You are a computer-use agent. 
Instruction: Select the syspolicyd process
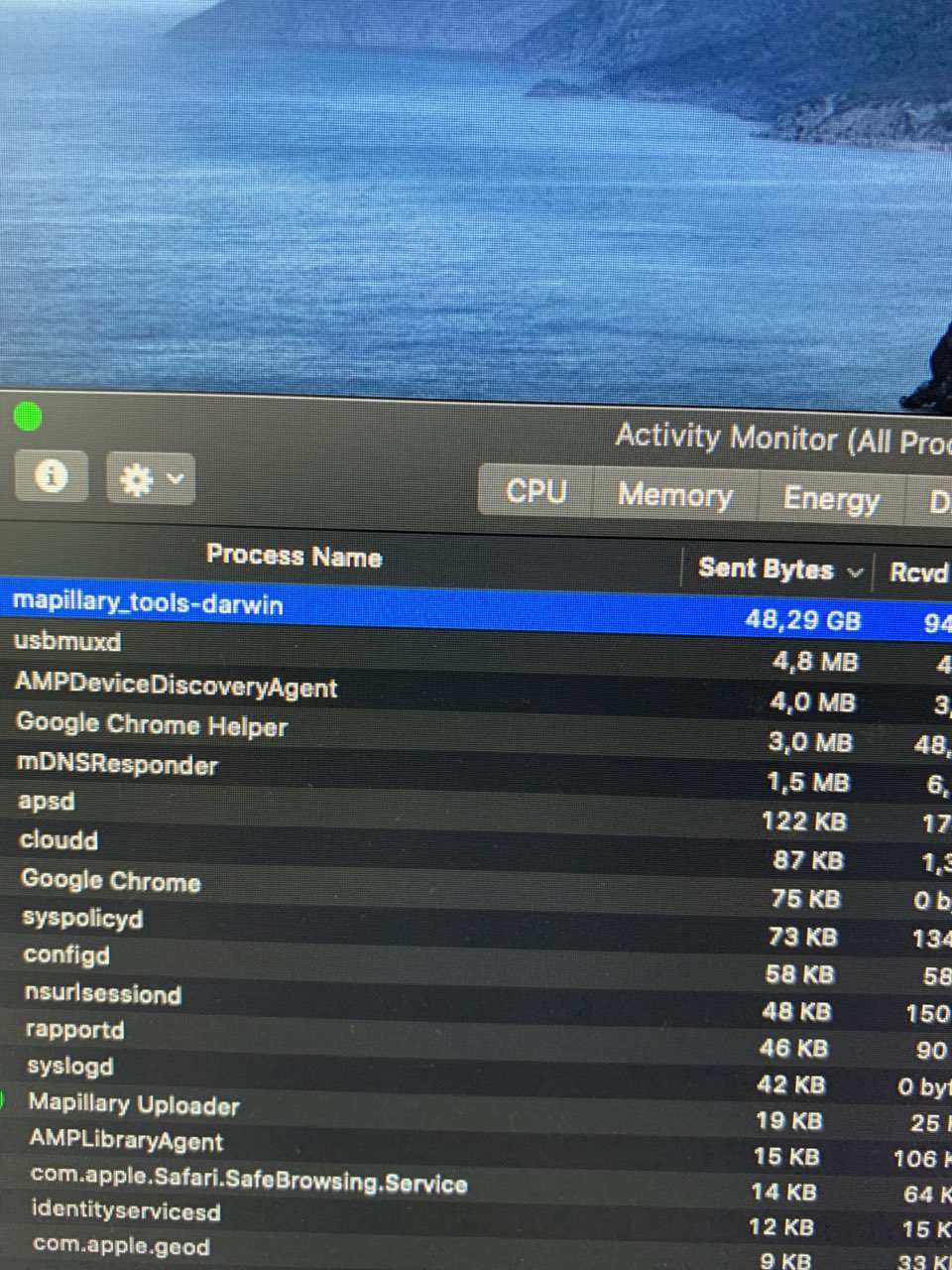click(x=83, y=919)
